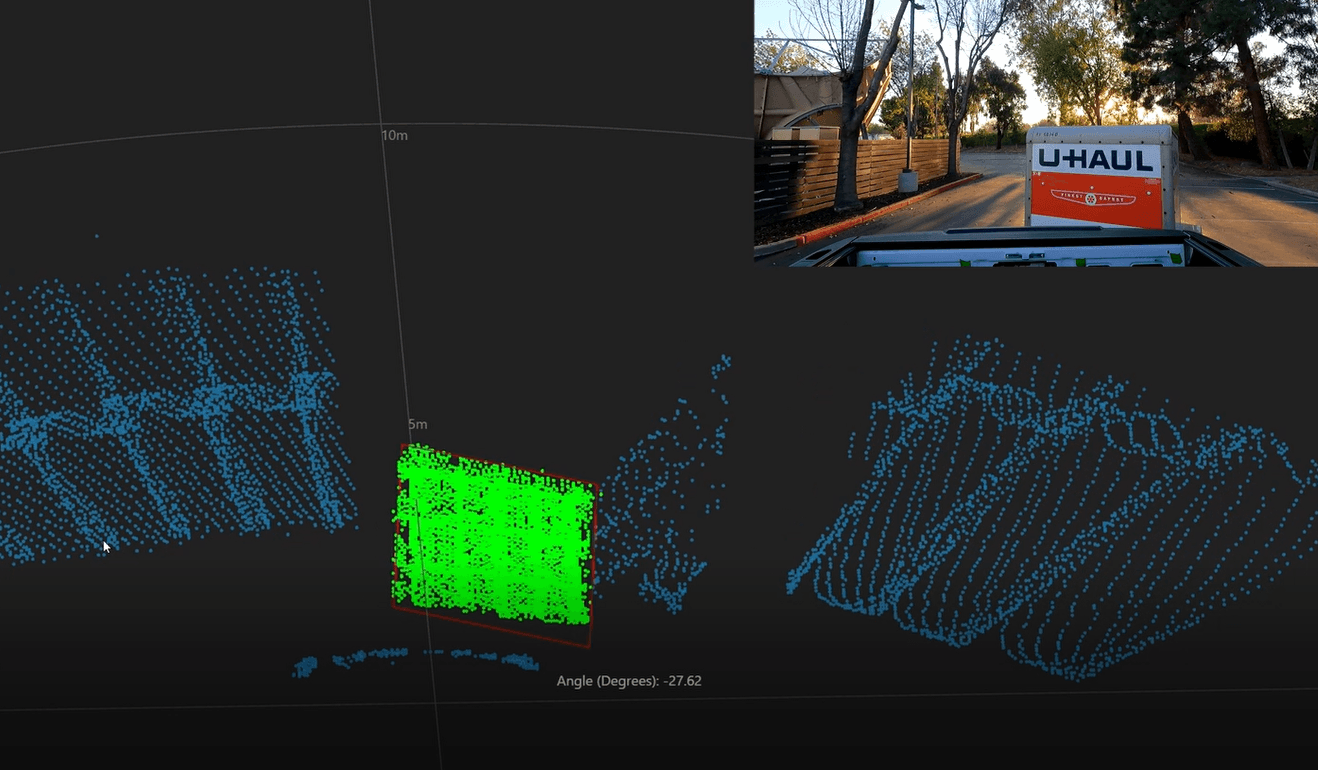This screenshot has height=770, width=1318.
Task: Click the vertical axis line above 5m label
Action: coord(390,280)
